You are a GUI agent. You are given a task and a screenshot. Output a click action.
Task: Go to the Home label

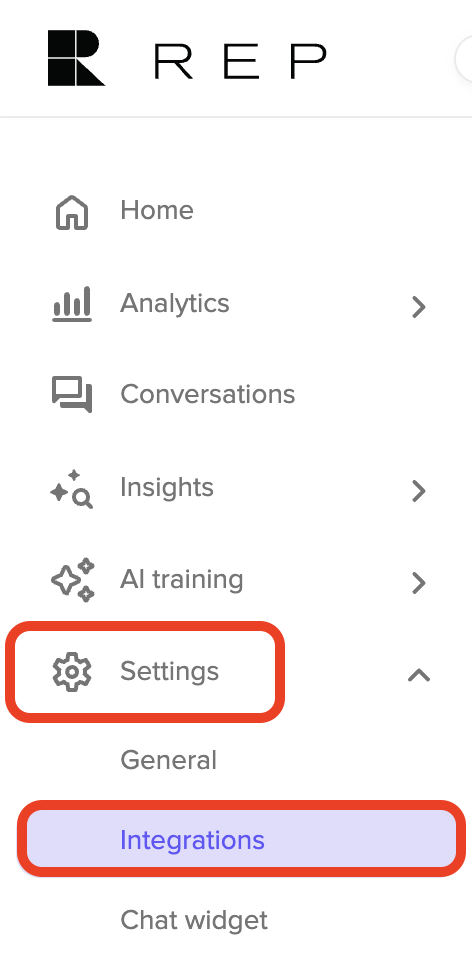(x=157, y=210)
